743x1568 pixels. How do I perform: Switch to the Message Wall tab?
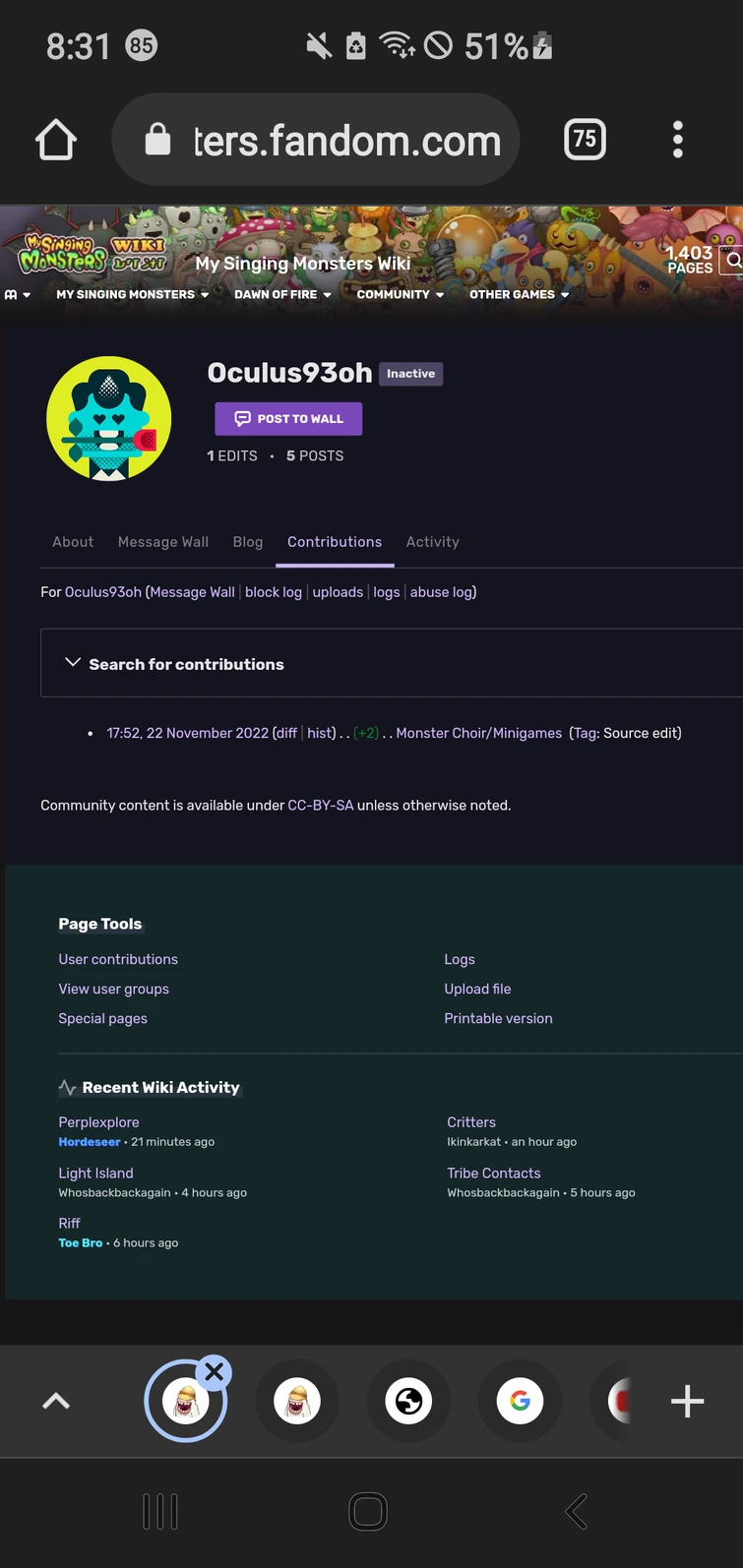point(162,542)
